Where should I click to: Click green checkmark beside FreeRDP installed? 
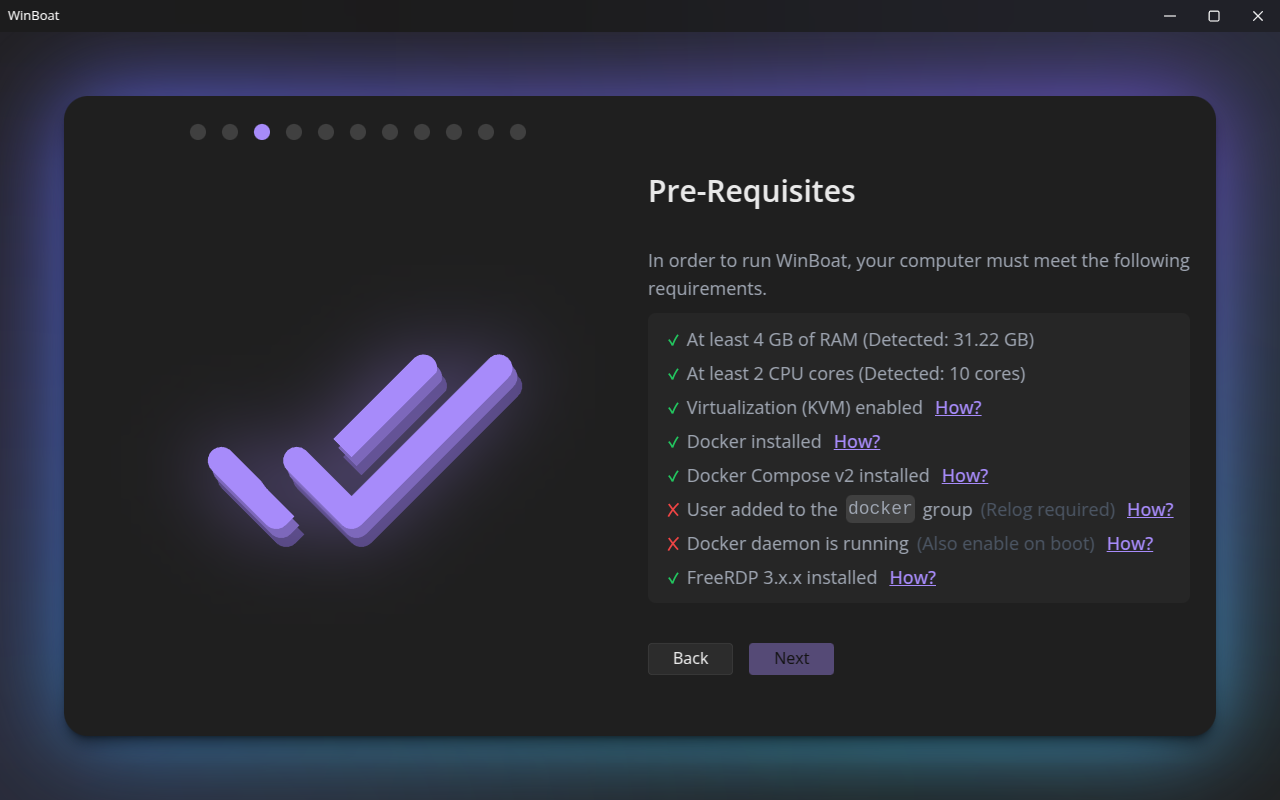[673, 578]
